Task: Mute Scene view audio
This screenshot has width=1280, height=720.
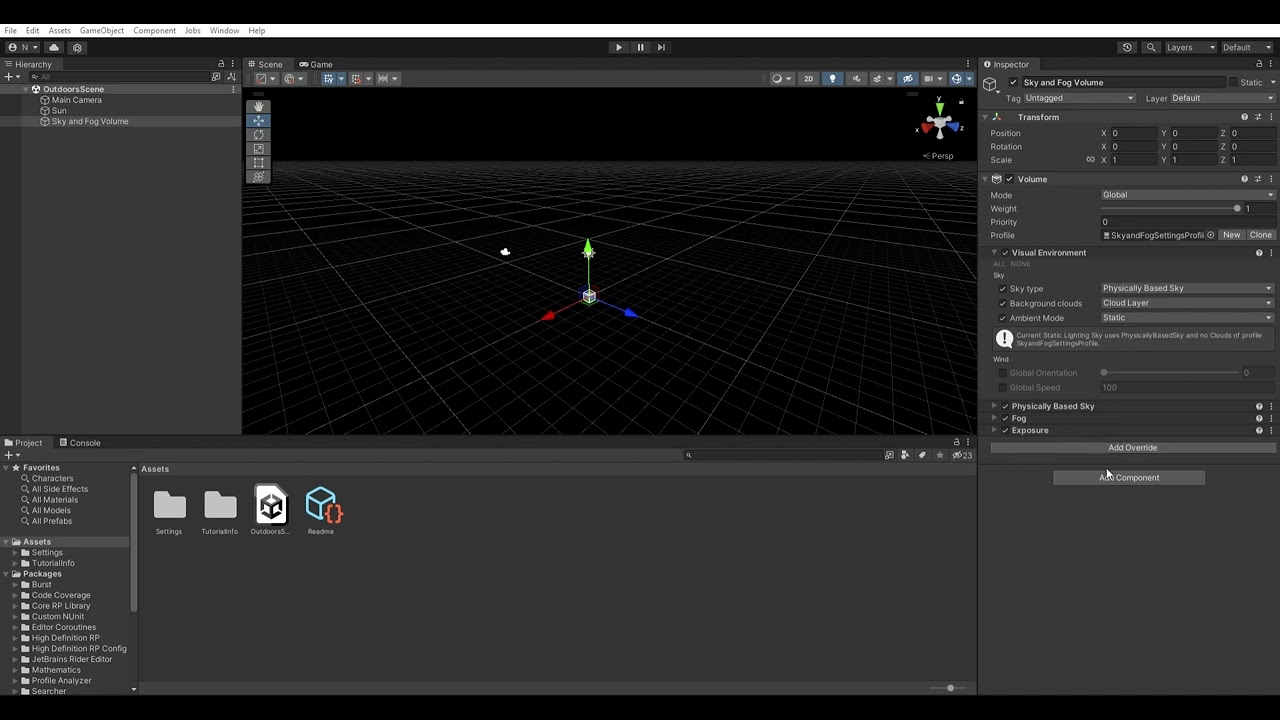Action: point(856,78)
